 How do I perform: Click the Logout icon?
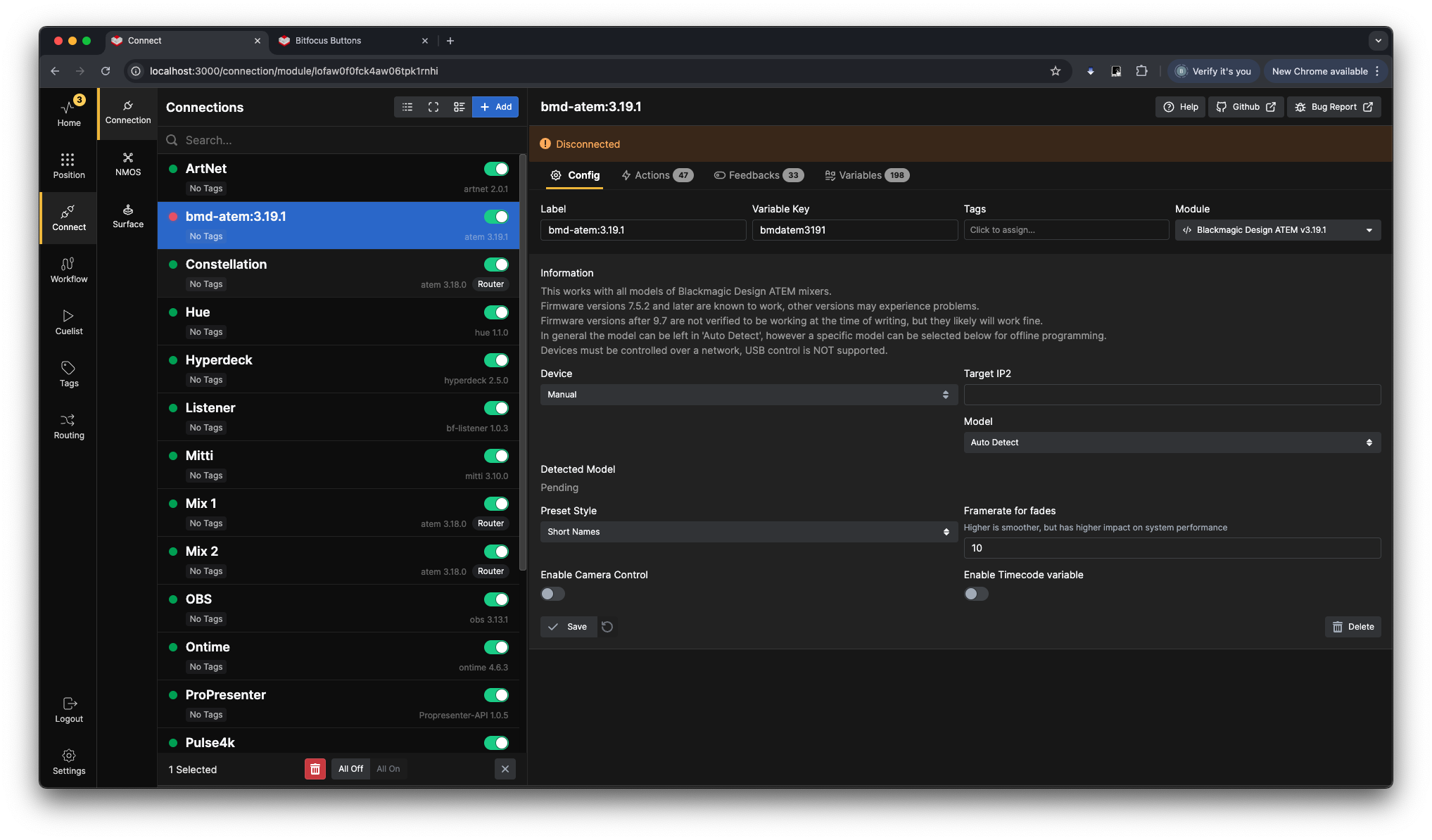coord(70,704)
